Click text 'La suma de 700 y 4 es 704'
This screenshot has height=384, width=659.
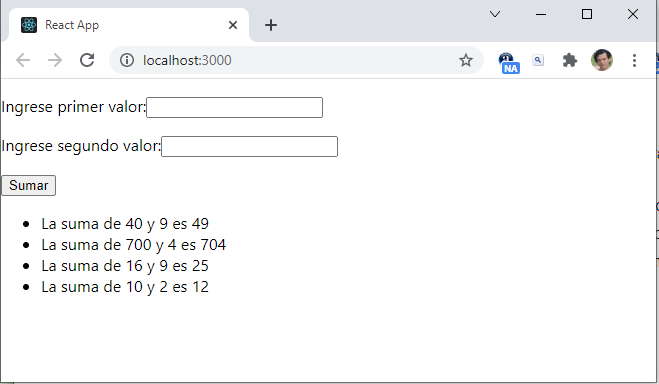(134, 245)
